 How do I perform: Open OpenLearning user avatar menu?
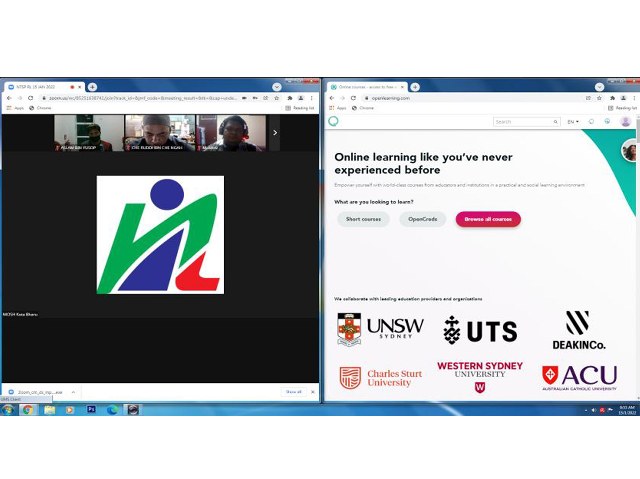(x=625, y=122)
